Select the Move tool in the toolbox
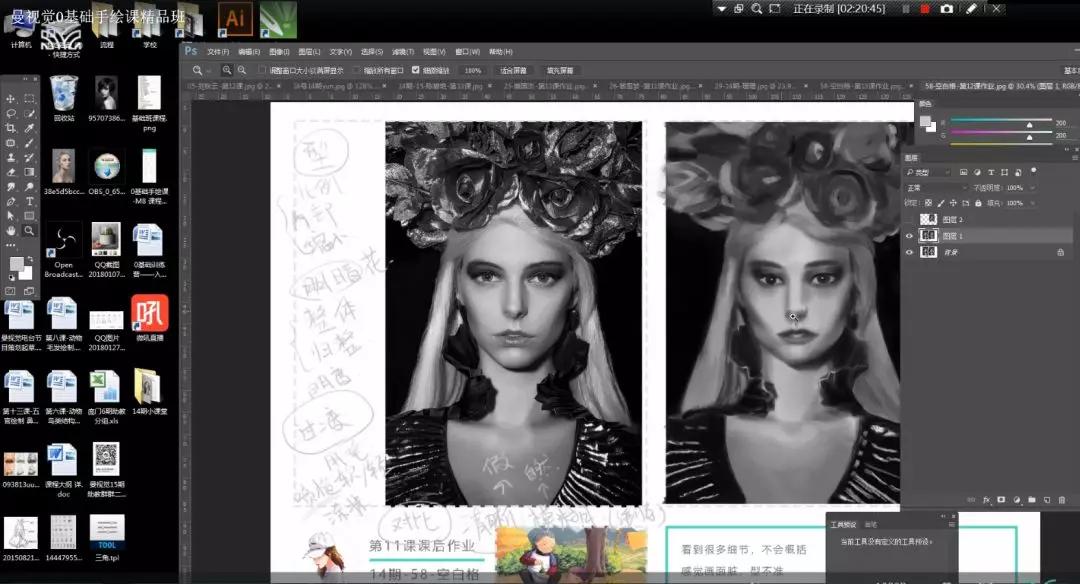Screen dimensions: 1080x584 tap(11, 99)
